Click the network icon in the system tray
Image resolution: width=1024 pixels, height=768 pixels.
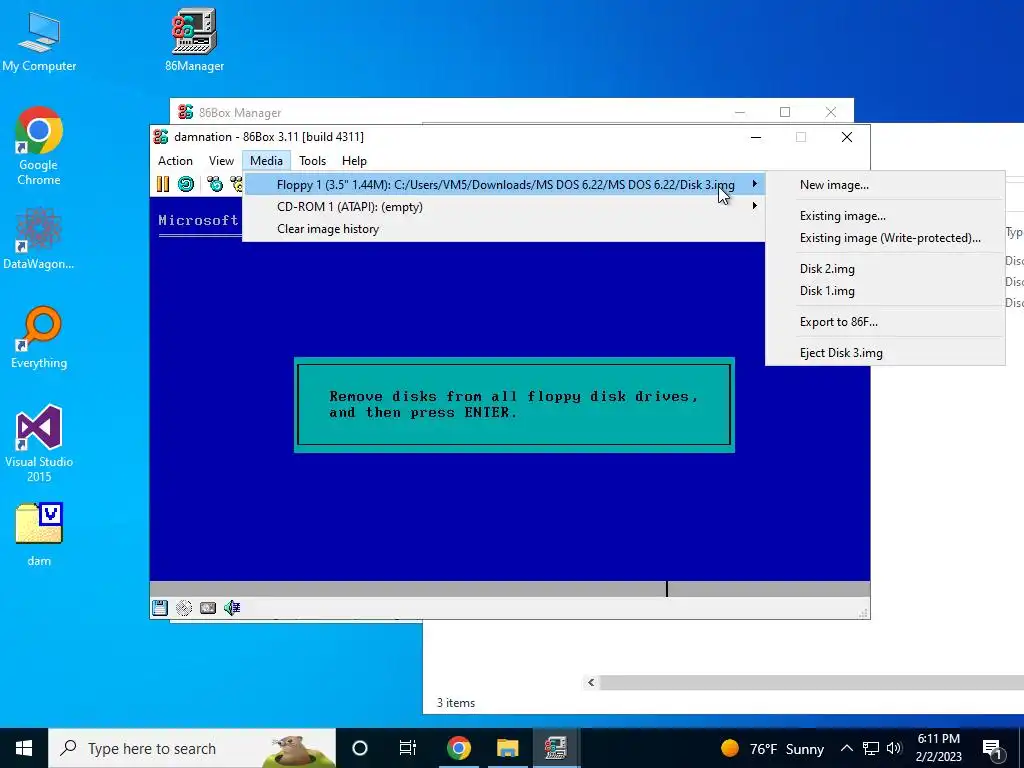[871, 748]
